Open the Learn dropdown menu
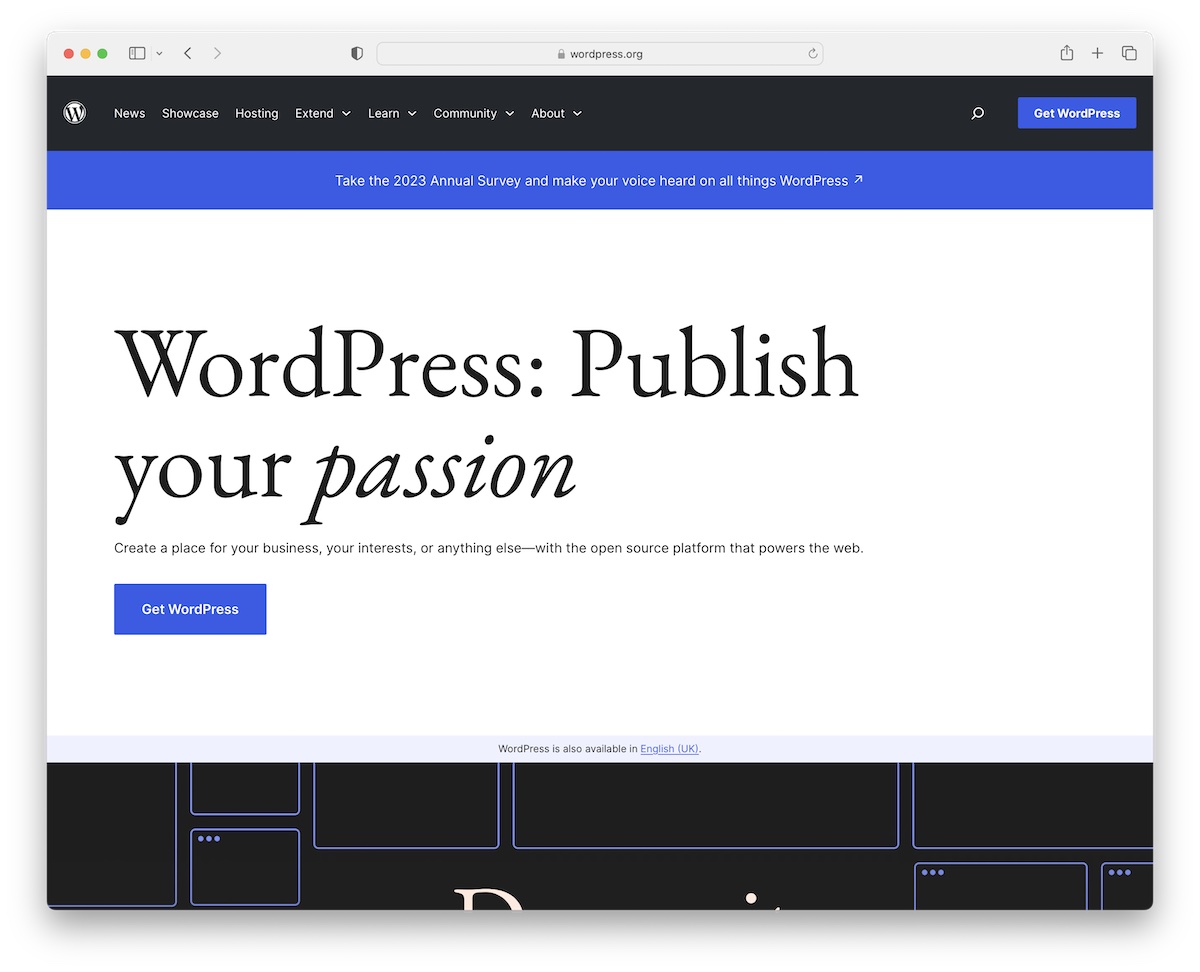 pos(391,113)
